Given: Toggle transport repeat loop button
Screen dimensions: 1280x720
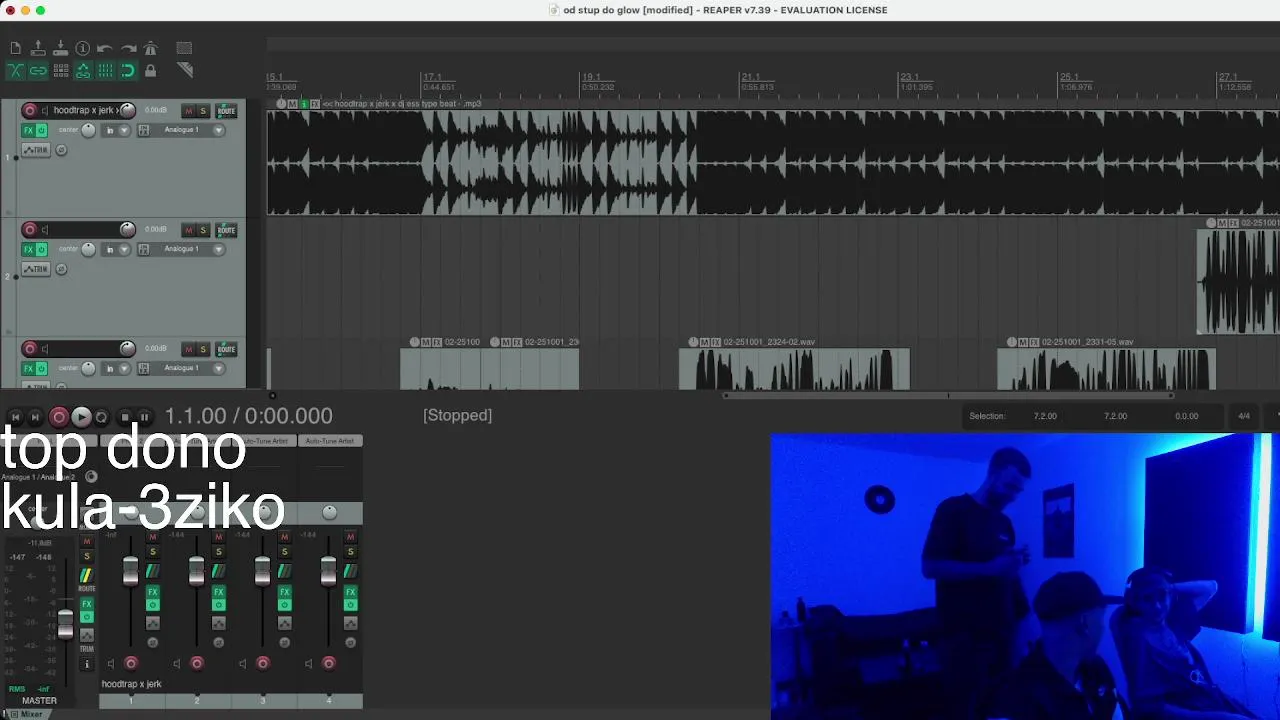Looking at the screenshot, I should click(x=101, y=417).
